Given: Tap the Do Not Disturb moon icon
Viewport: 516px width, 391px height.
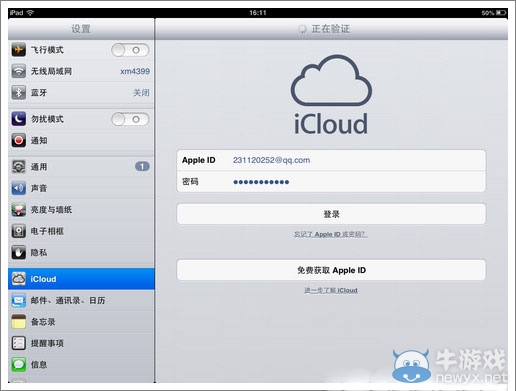Looking at the screenshot, I should [19, 119].
